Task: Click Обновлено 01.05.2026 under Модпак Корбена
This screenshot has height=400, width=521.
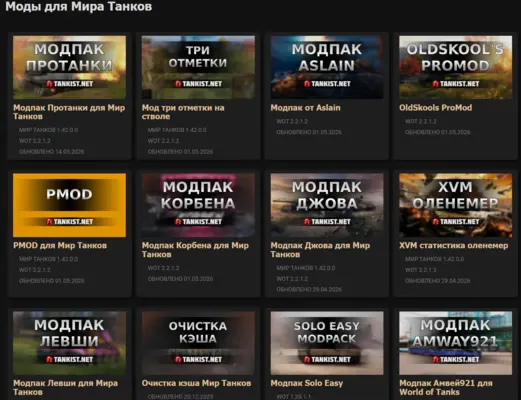Action: coord(180,279)
